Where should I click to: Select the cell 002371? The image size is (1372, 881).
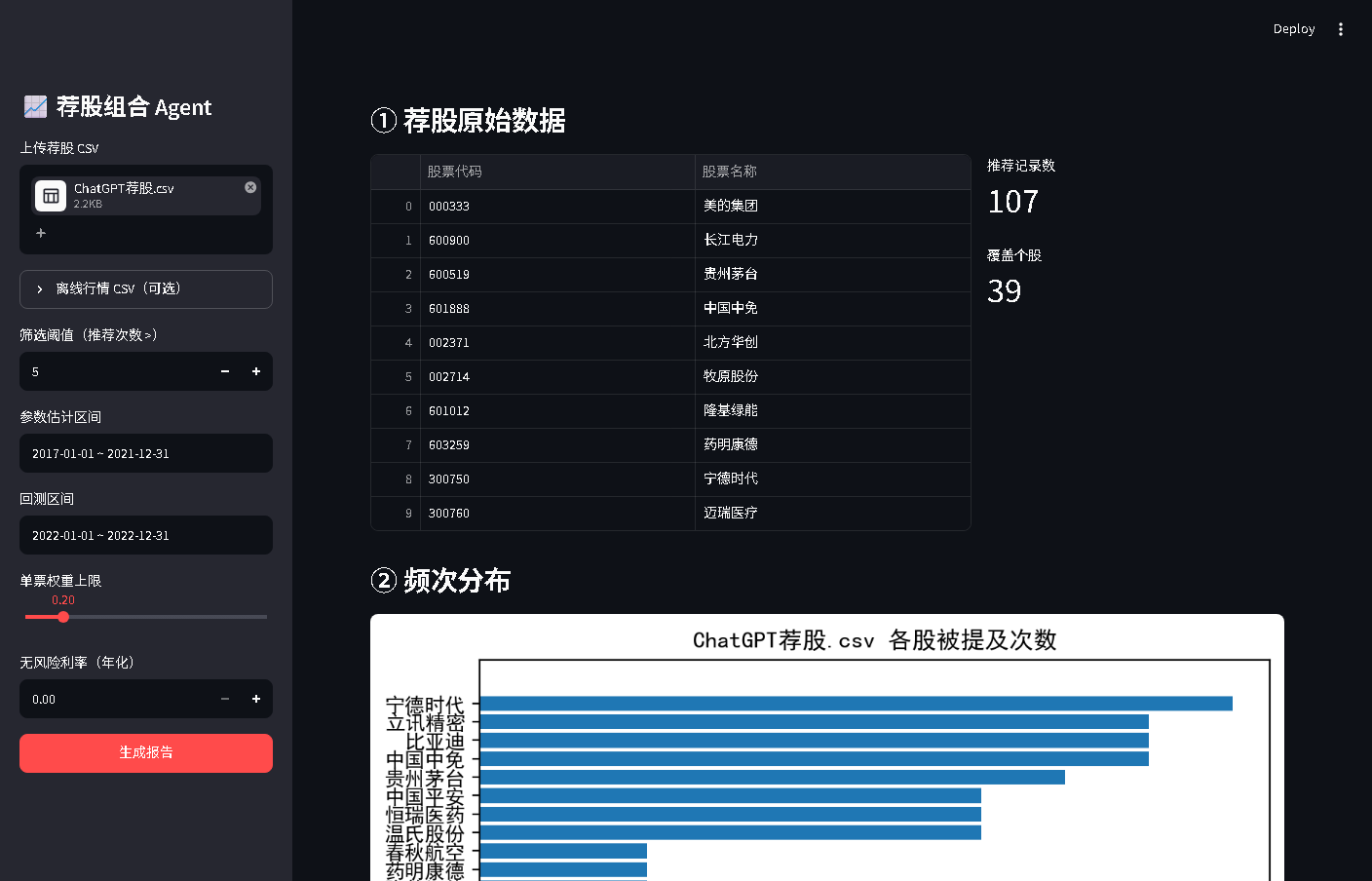(x=557, y=343)
